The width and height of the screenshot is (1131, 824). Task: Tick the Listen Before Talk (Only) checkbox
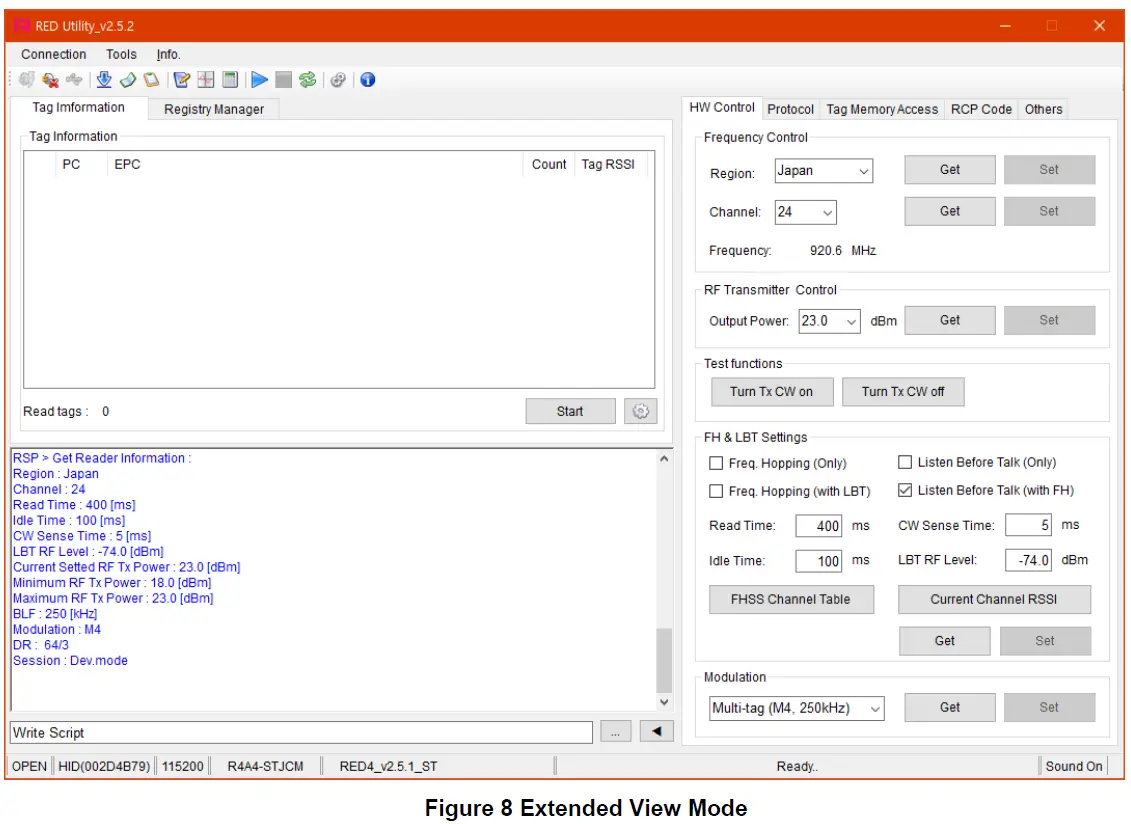click(x=905, y=463)
